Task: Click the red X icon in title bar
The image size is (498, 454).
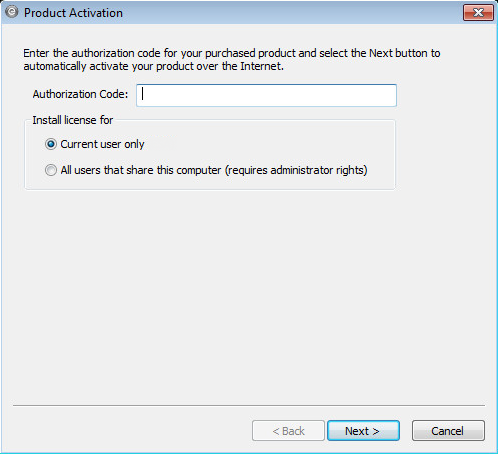Action: click(478, 13)
